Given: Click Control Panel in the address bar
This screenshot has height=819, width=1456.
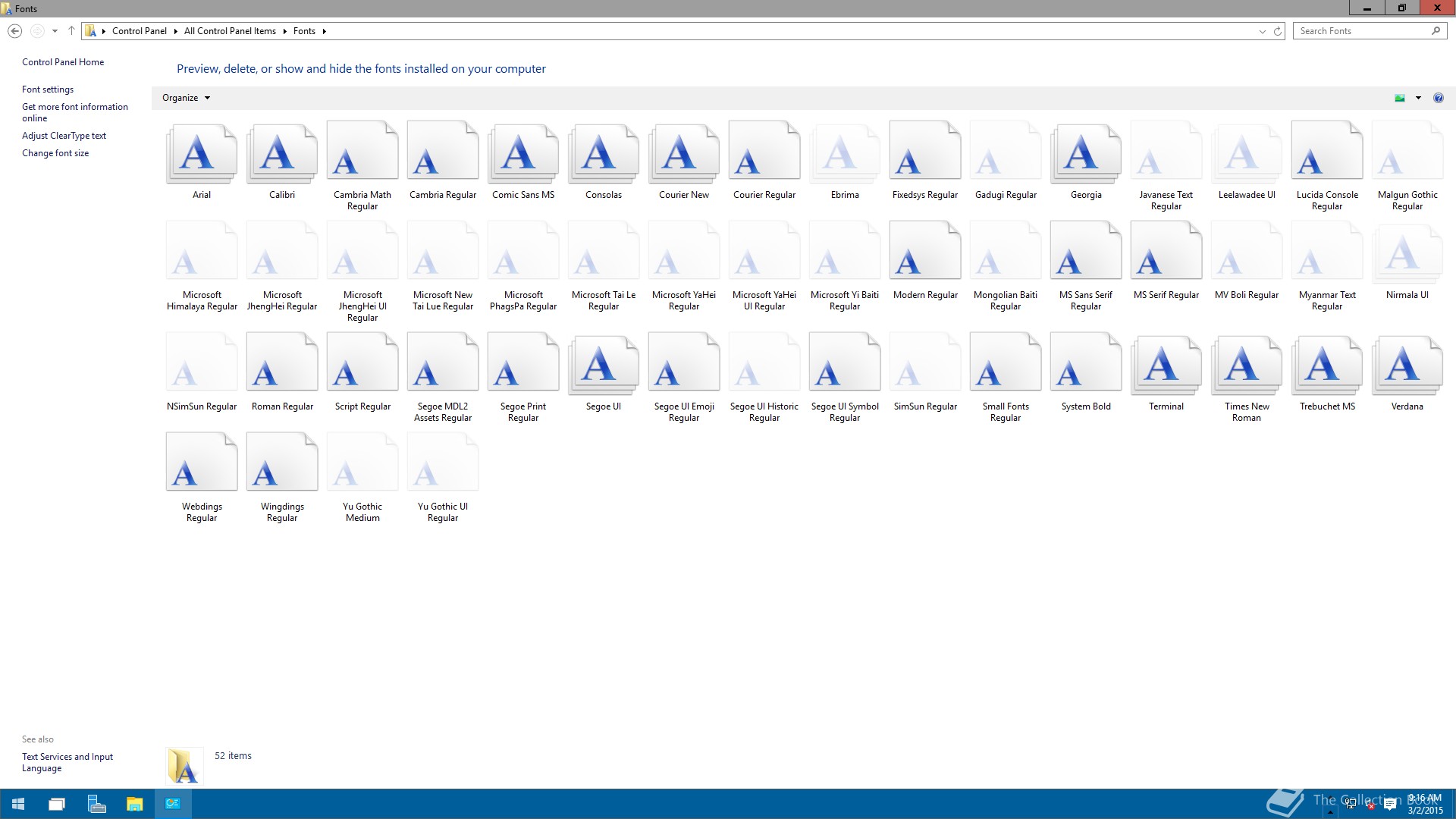Looking at the screenshot, I should tap(140, 31).
